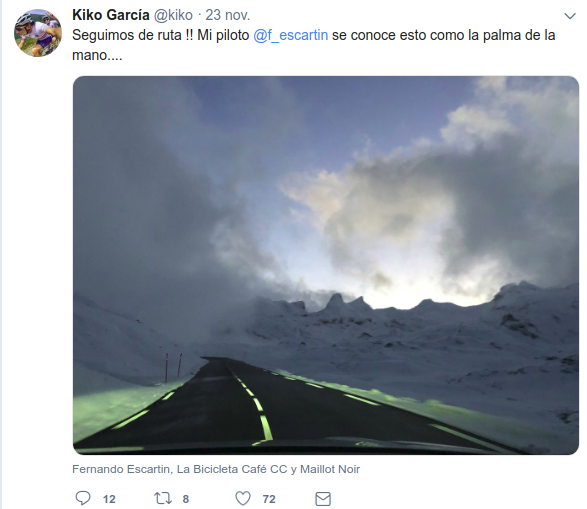The height and width of the screenshot is (509, 587).
Task: Click the envelope direct message icon
Action: click(323, 499)
